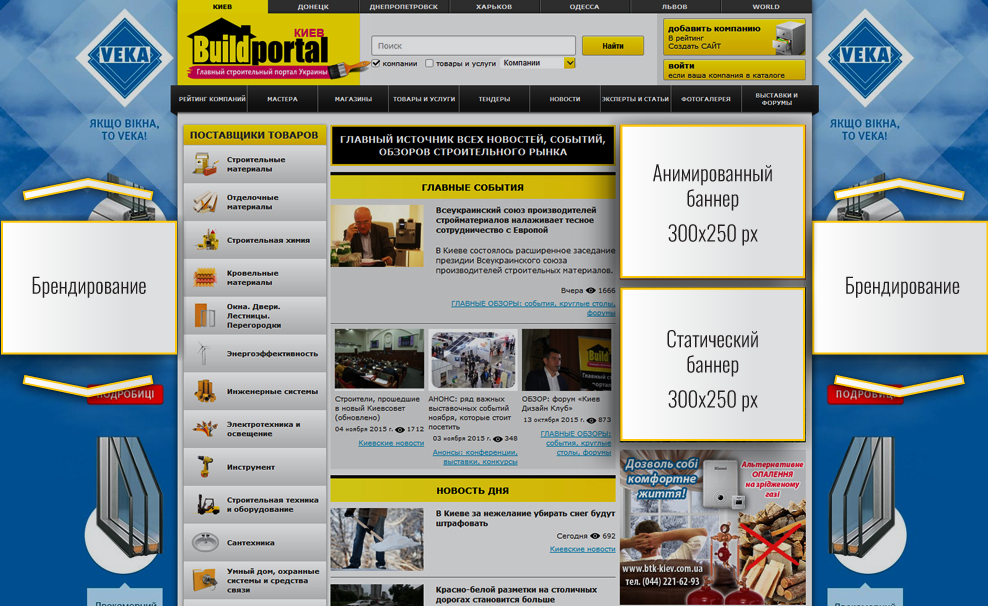
Task: Click the left red ПОДРОБИЦІ button
Action: [x=124, y=394]
